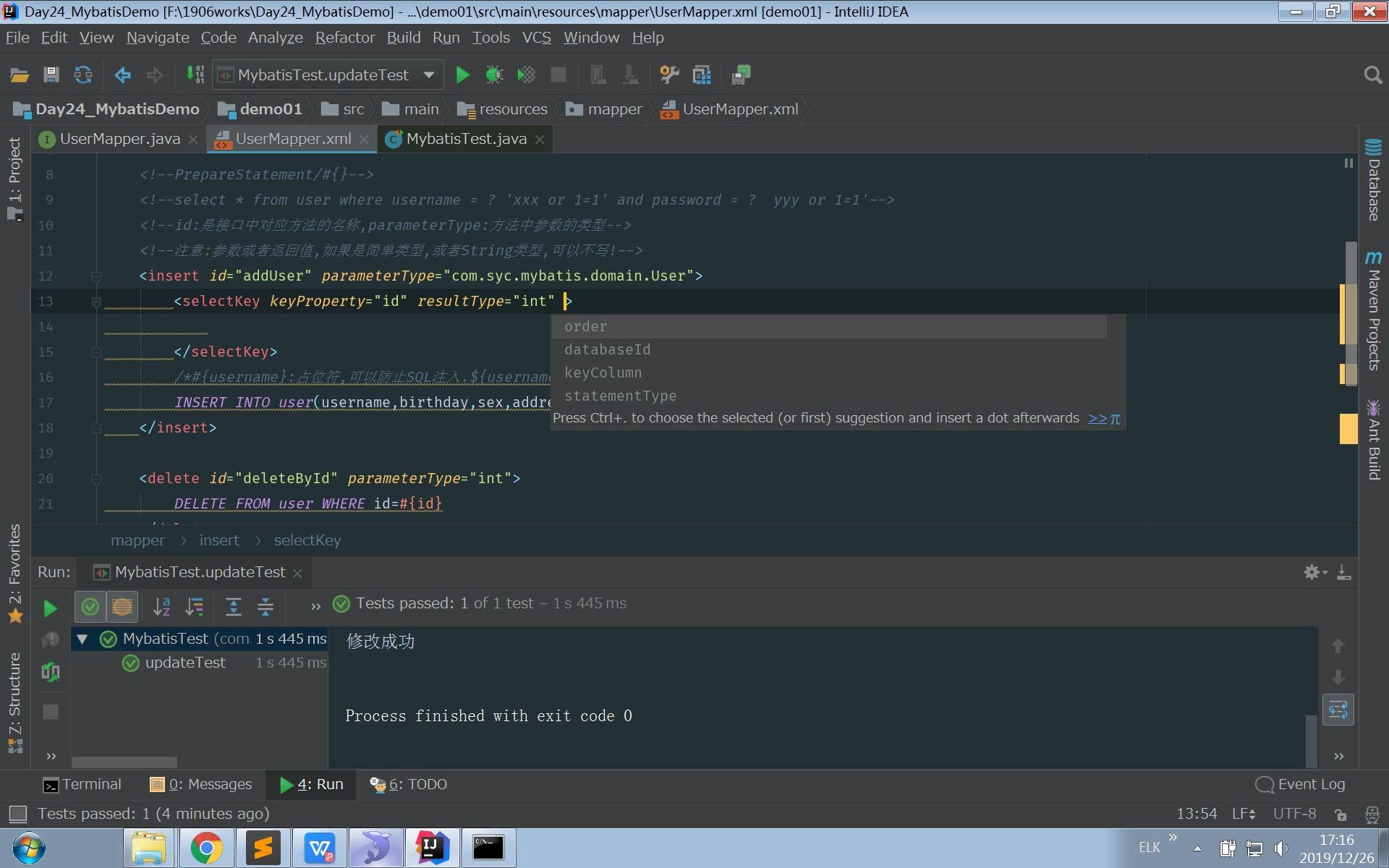Screen dimensions: 1389x868
Task: Click Run with Coverage icon
Action: tap(526, 75)
